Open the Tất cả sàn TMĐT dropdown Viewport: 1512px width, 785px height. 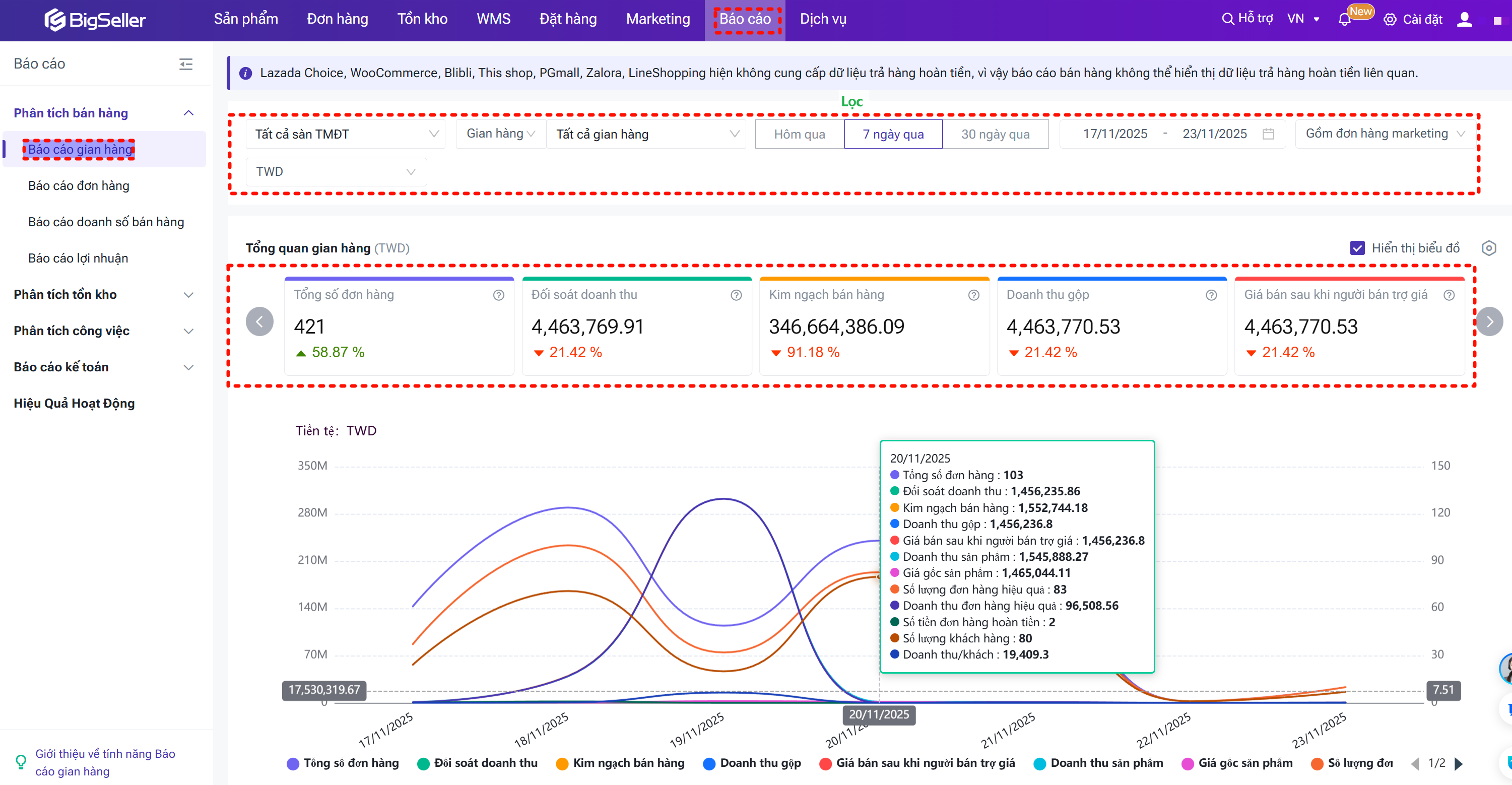(x=346, y=134)
